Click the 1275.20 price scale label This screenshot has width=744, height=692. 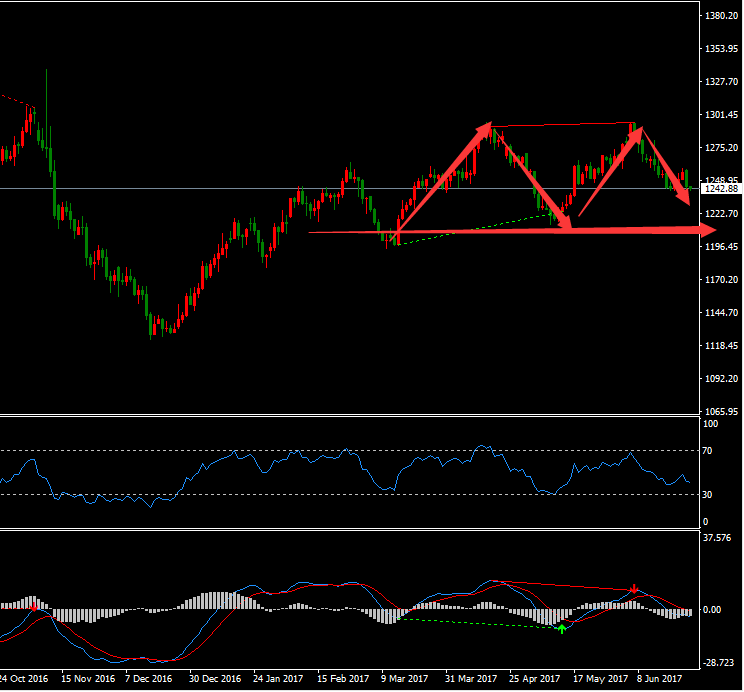click(x=721, y=148)
